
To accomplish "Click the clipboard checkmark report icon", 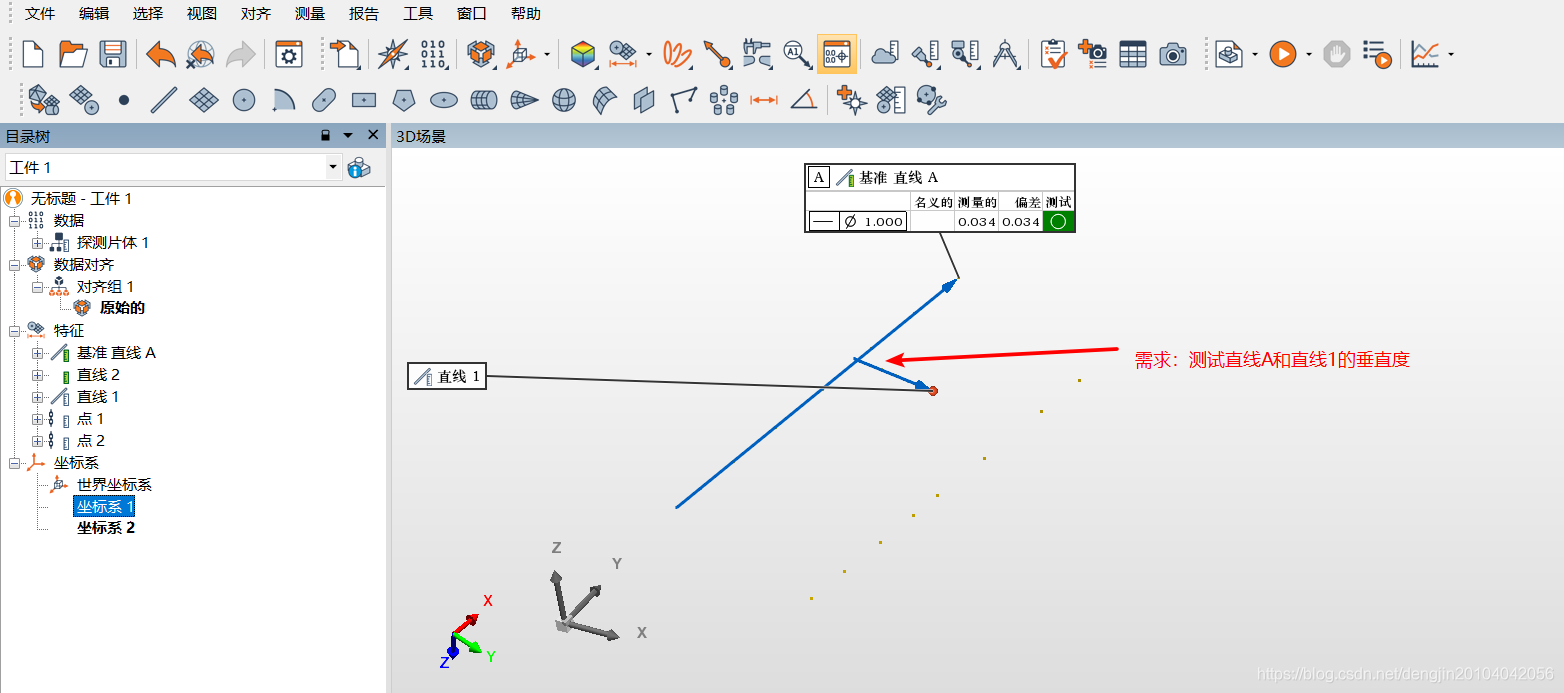I will 1053,54.
